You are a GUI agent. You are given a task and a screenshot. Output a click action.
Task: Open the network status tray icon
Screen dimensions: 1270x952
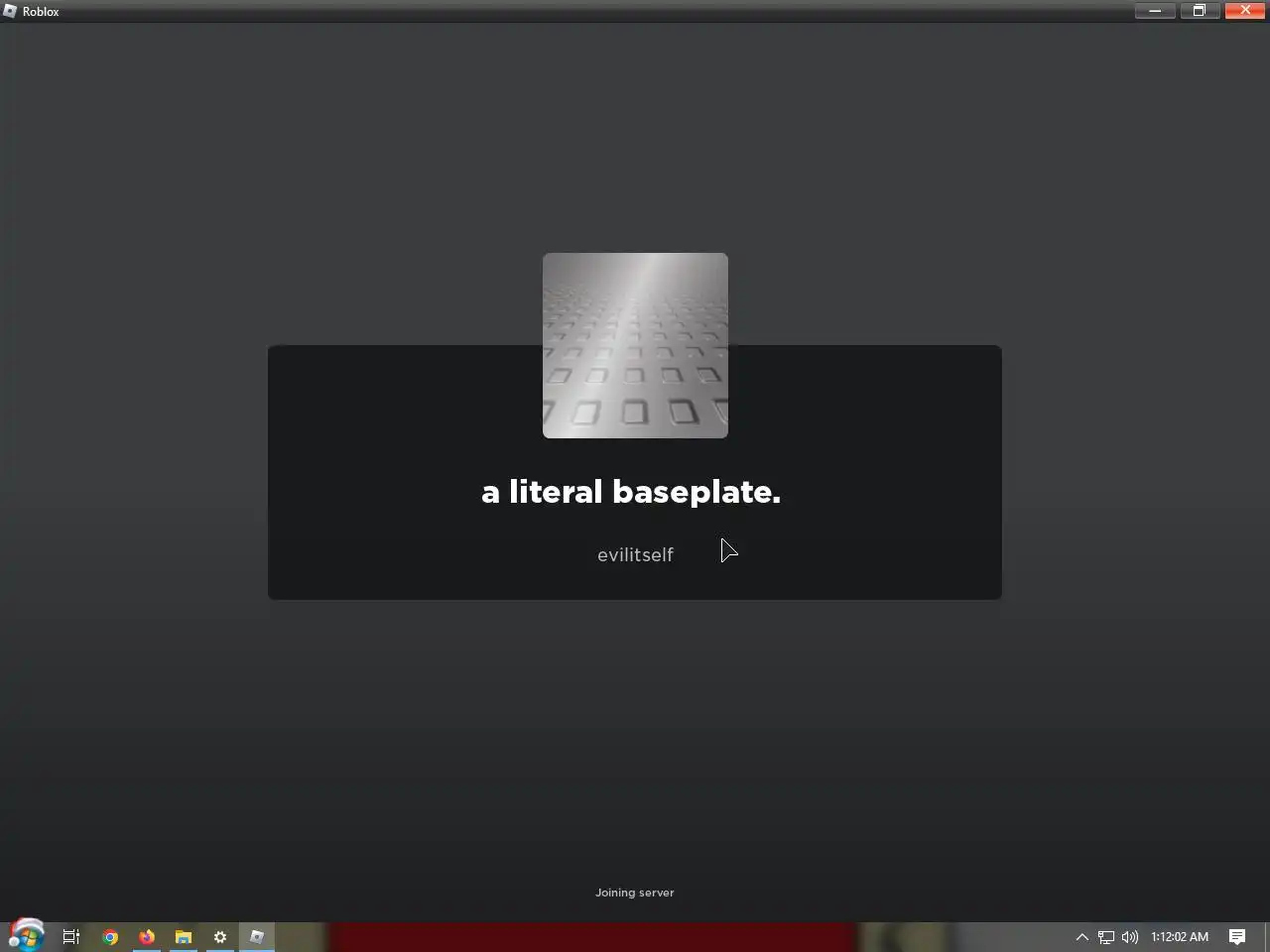click(1106, 936)
